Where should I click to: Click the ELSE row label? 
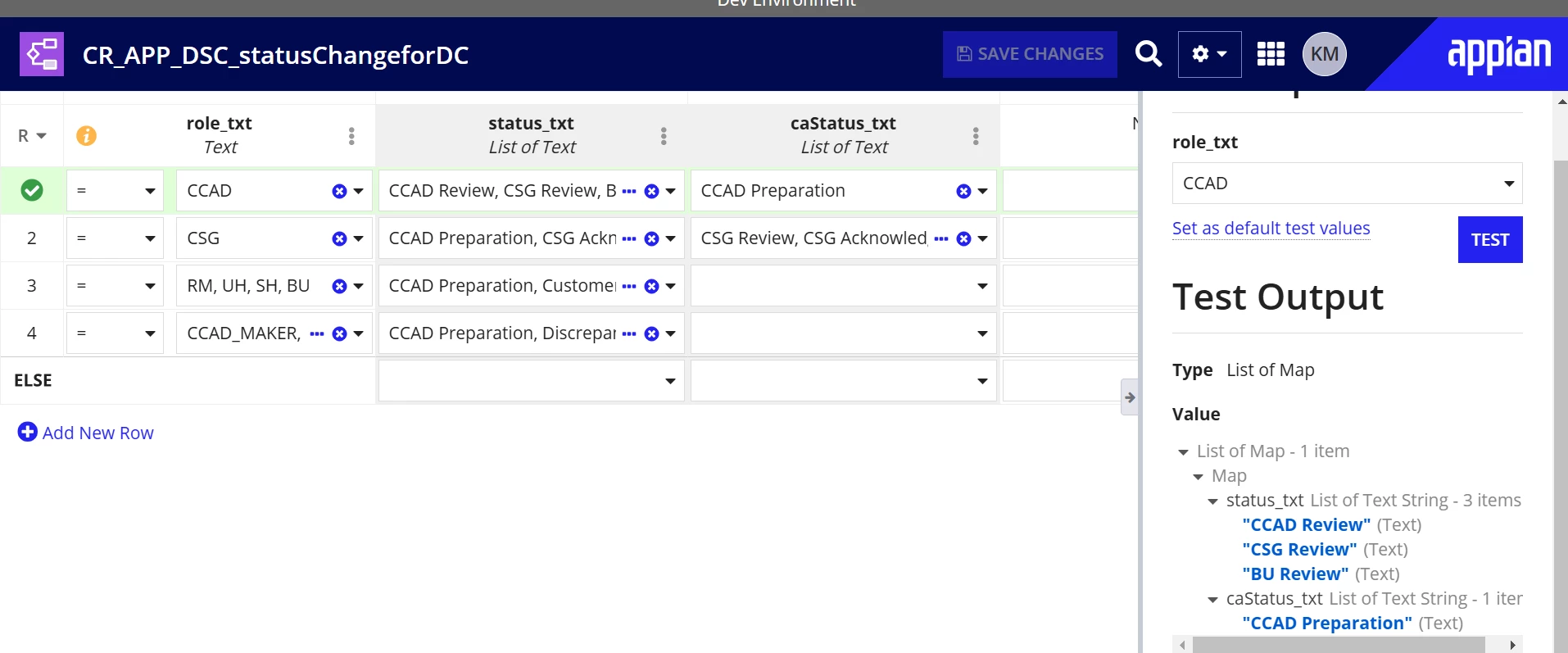33,381
